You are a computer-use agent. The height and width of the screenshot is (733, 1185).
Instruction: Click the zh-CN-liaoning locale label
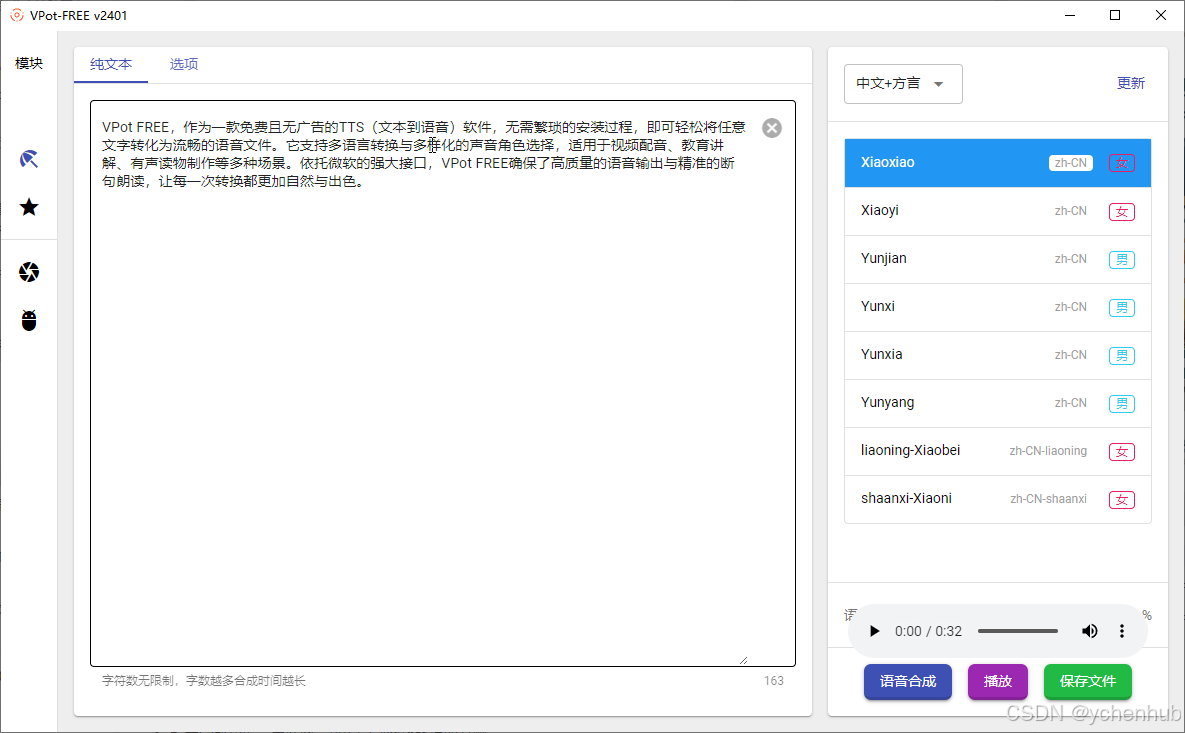pyautogui.click(x=1048, y=451)
